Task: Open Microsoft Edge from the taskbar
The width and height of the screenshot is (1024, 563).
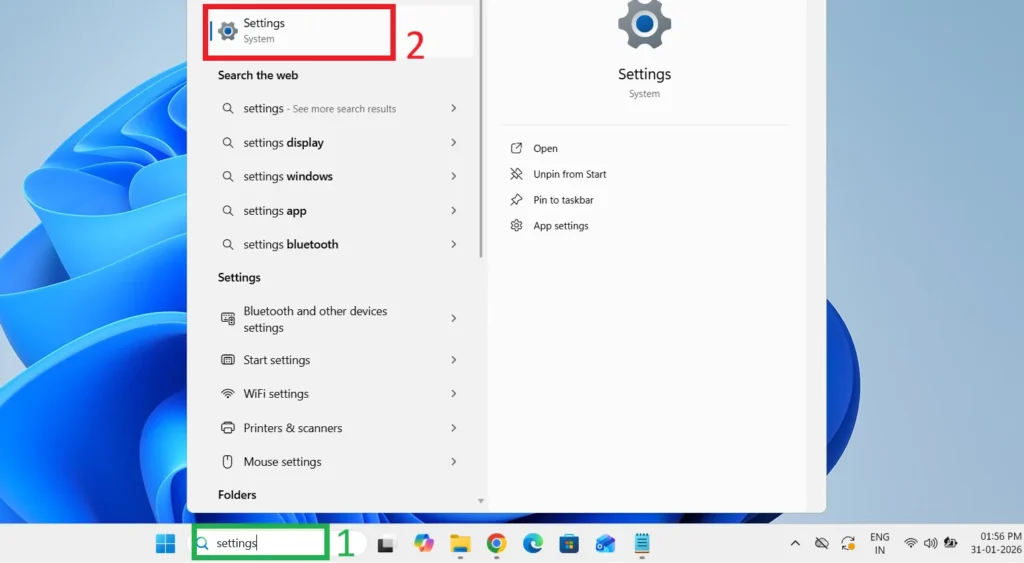Action: pos(533,543)
